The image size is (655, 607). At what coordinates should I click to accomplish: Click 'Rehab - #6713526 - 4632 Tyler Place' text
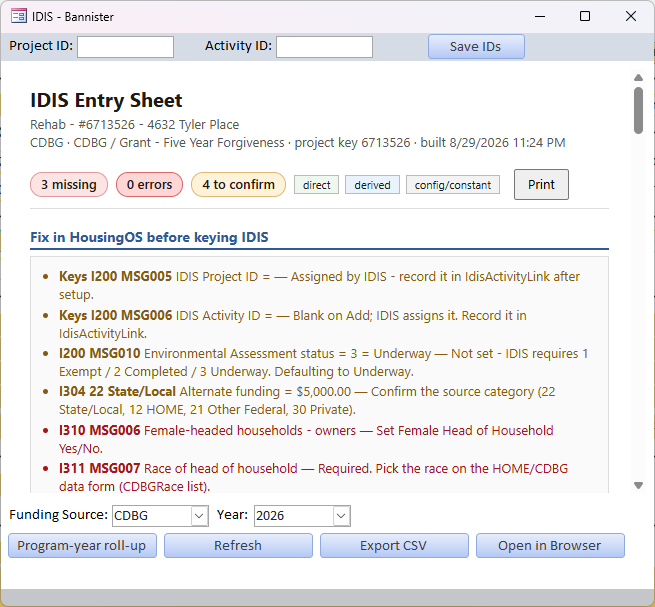pyautogui.click(x=135, y=124)
